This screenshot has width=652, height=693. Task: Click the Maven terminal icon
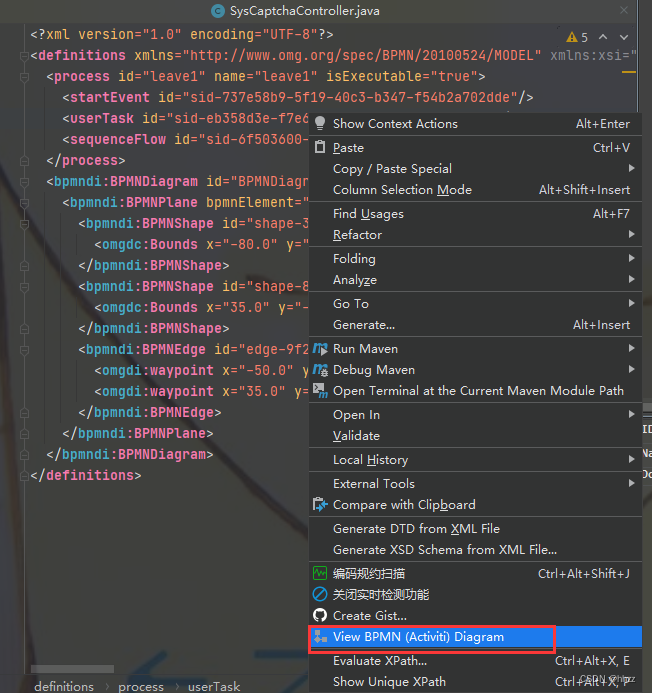click(x=320, y=391)
